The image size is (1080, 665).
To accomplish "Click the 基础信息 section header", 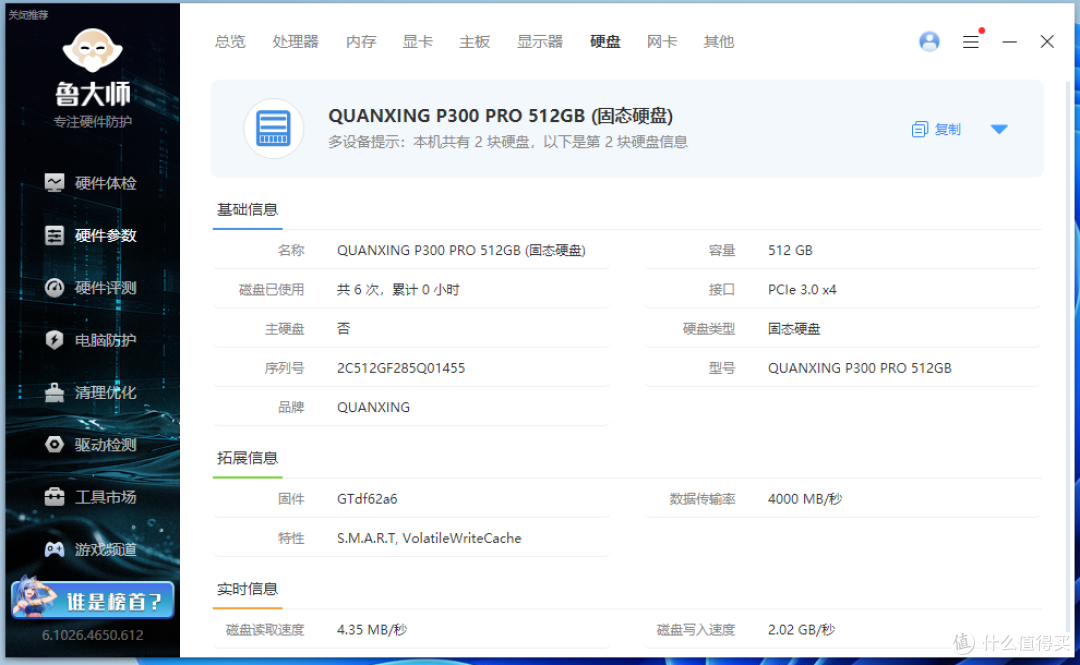I will pos(247,209).
